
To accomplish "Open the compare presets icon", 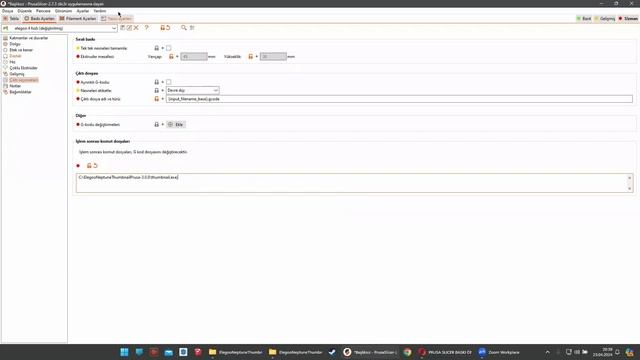I will (192, 28).
